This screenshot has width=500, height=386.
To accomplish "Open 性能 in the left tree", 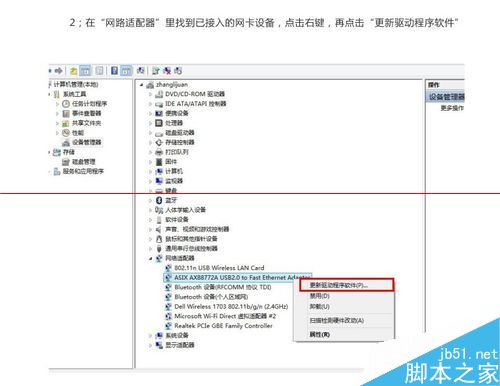I will [78, 133].
